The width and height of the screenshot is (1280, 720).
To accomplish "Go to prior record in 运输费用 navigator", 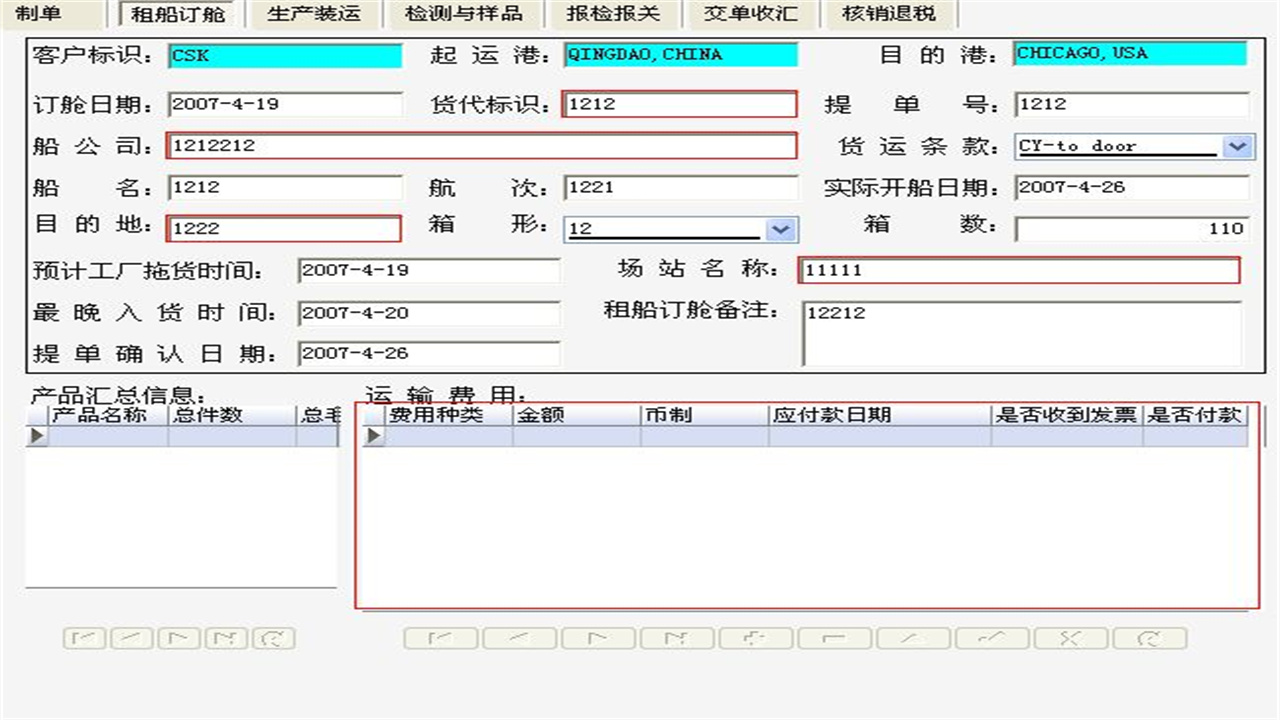I will point(519,637).
